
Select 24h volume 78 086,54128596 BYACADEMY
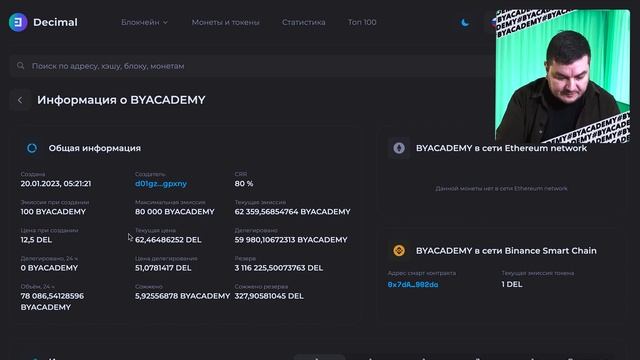pos(52,302)
